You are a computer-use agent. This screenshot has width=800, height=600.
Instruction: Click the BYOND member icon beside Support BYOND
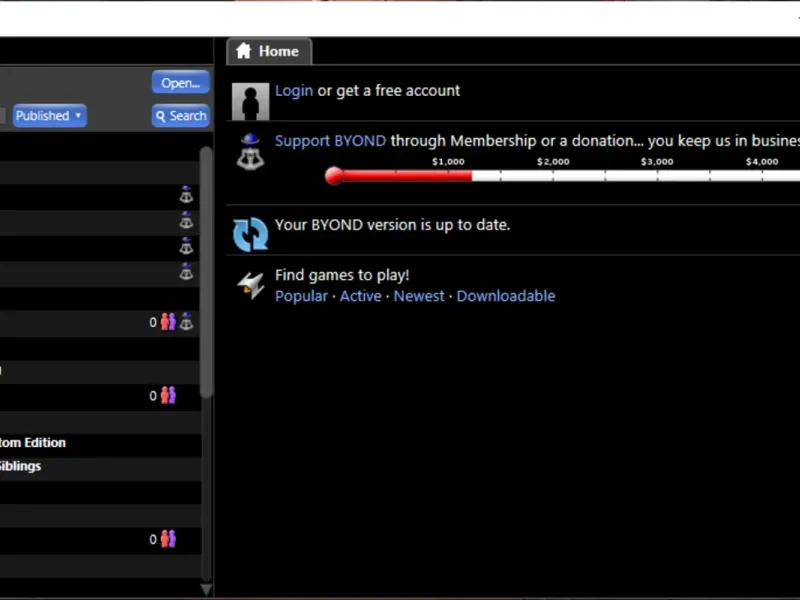pos(250,152)
